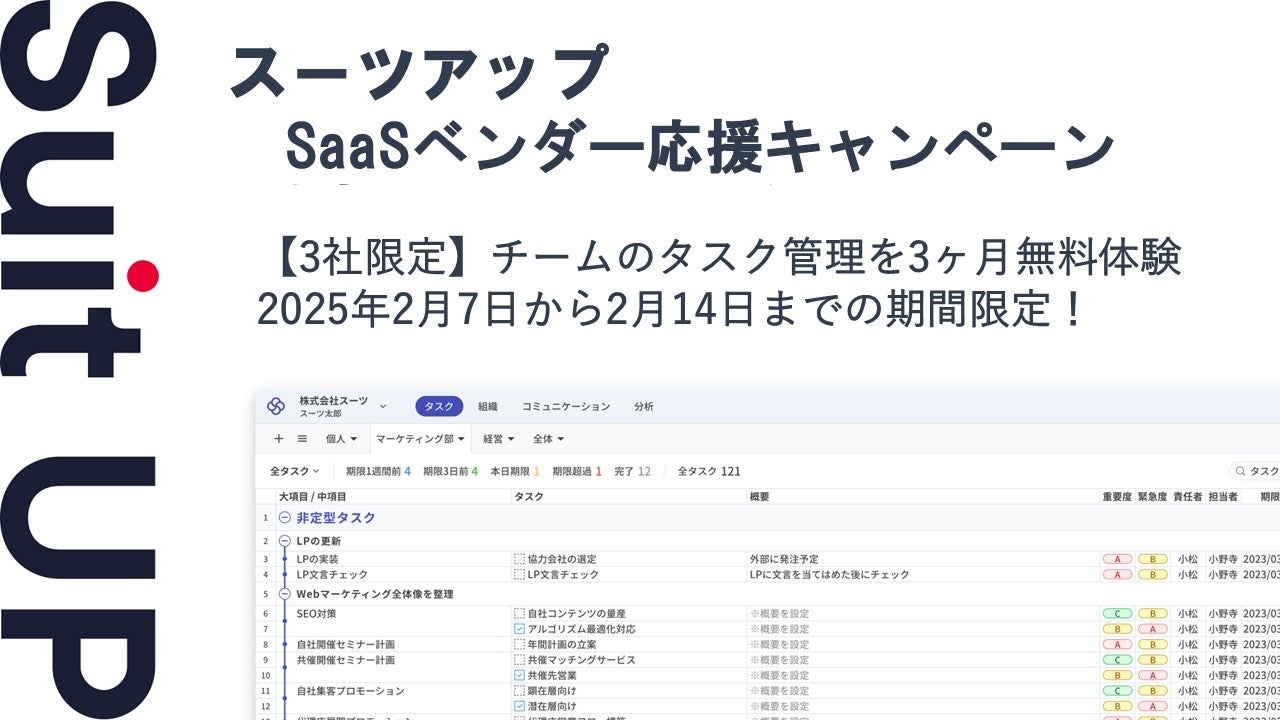Tick the checkbox for 協力会社の選定
Screen dimensions: 1280x720
tap(519, 559)
